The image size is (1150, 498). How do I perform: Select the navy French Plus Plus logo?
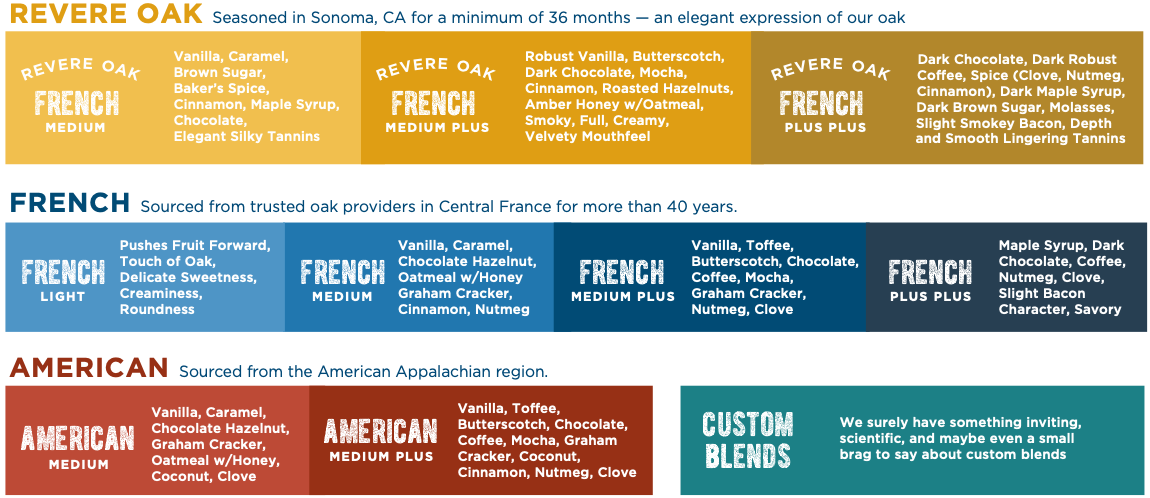click(930, 278)
